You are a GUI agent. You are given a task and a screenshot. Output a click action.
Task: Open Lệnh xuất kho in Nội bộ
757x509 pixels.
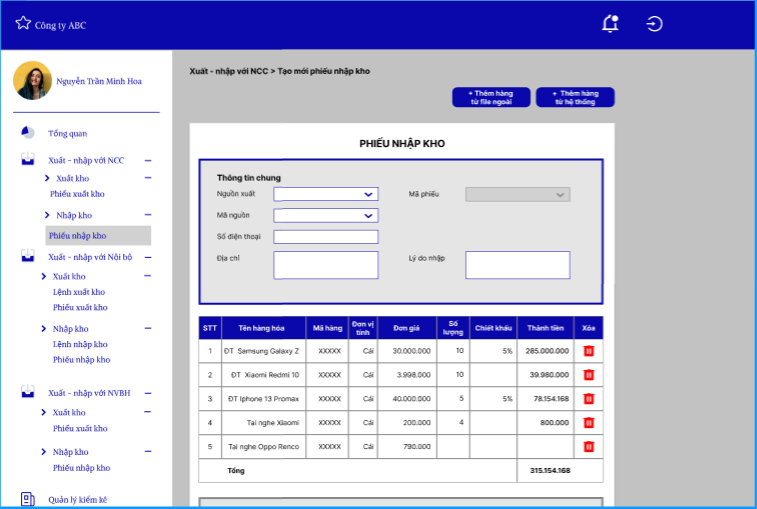pyautogui.click(x=79, y=292)
